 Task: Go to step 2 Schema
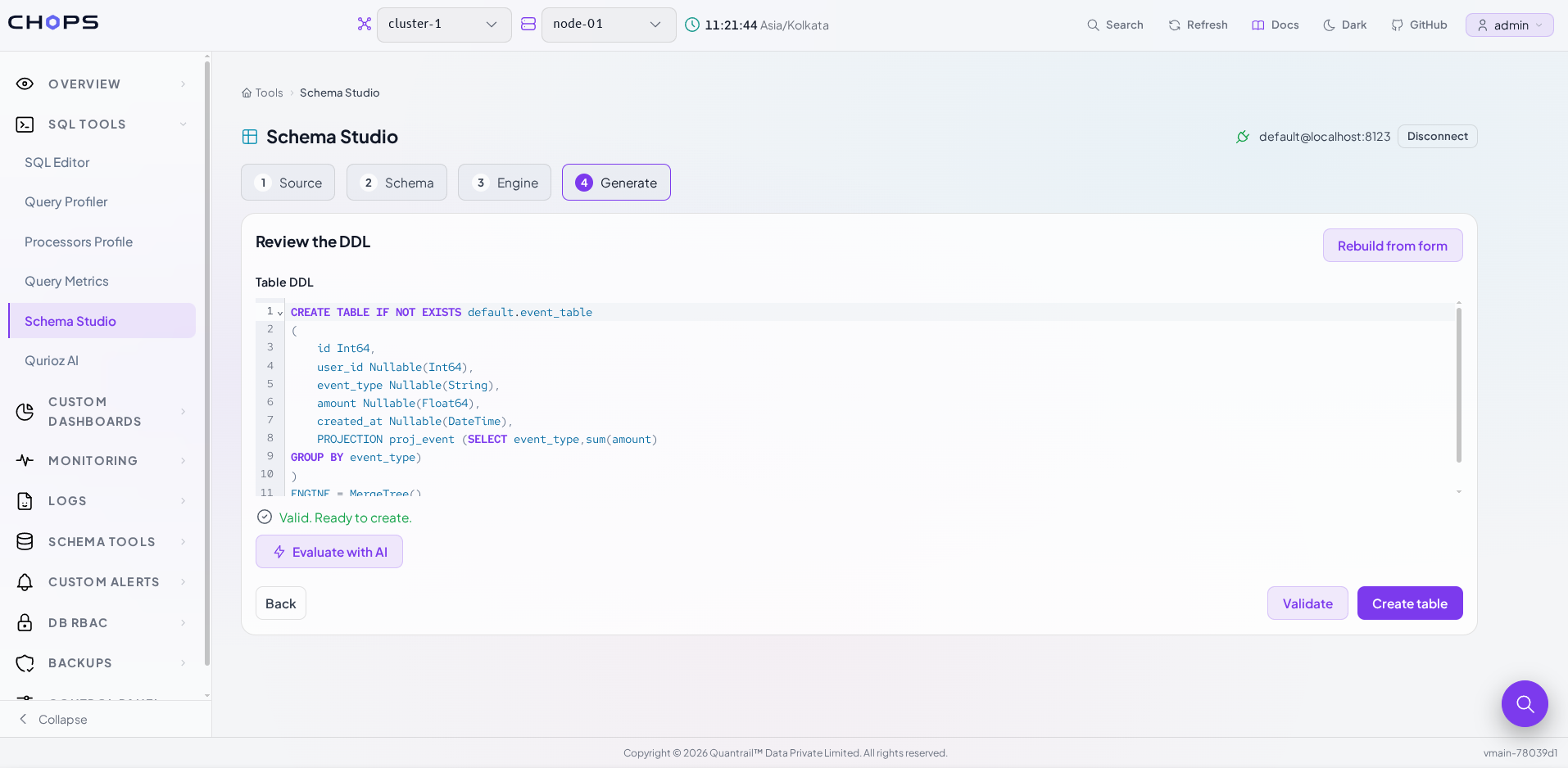pos(397,183)
